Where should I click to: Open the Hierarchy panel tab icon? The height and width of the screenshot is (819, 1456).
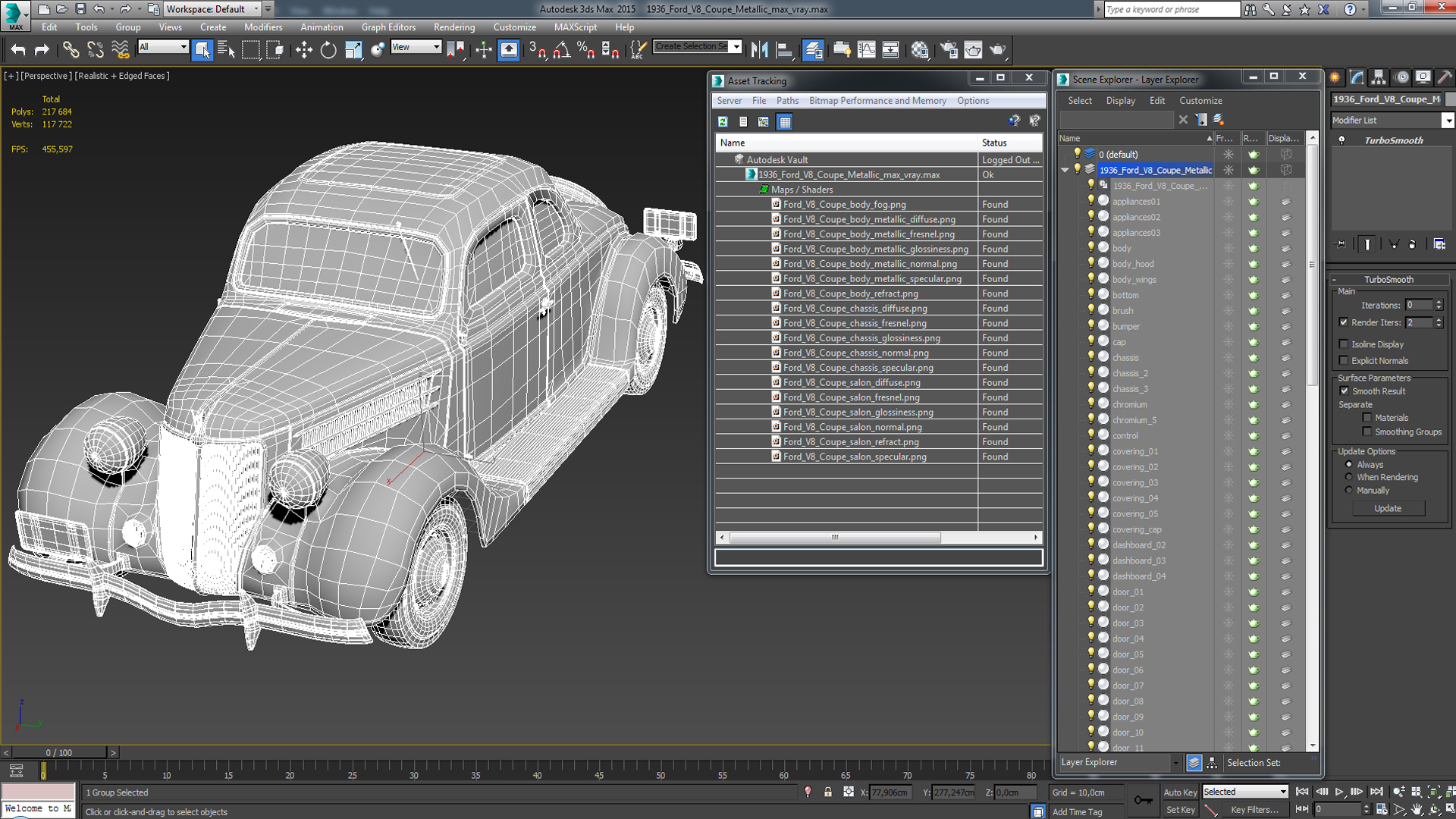pyautogui.click(x=1379, y=77)
